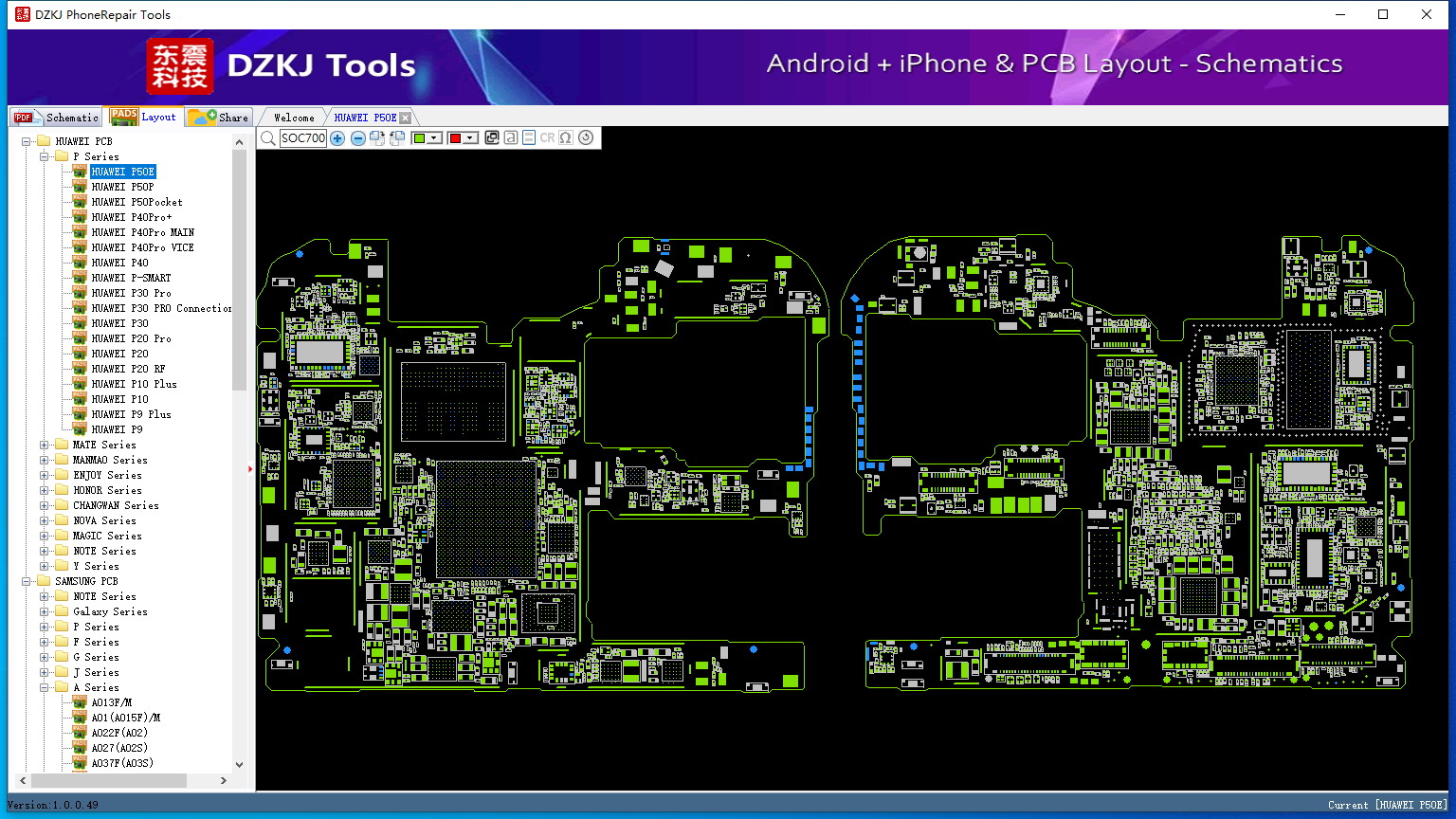Click the magnifier search icon
The height and width of the screenshot is (819, 1456).
coord(268,138)
